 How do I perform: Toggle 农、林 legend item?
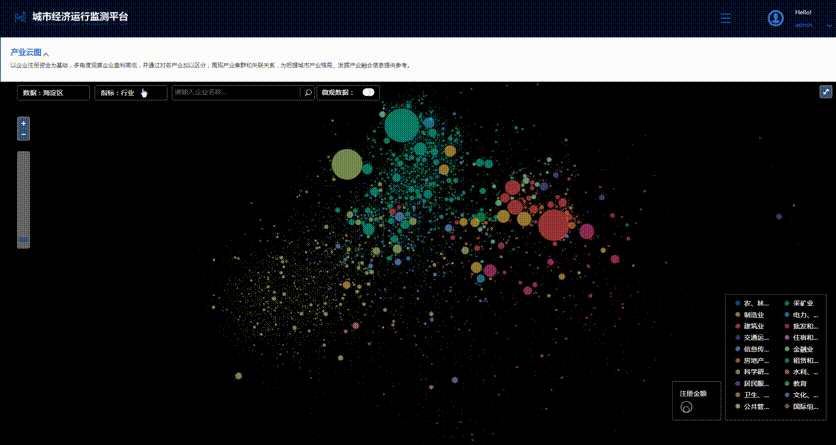tap(752, 303)
